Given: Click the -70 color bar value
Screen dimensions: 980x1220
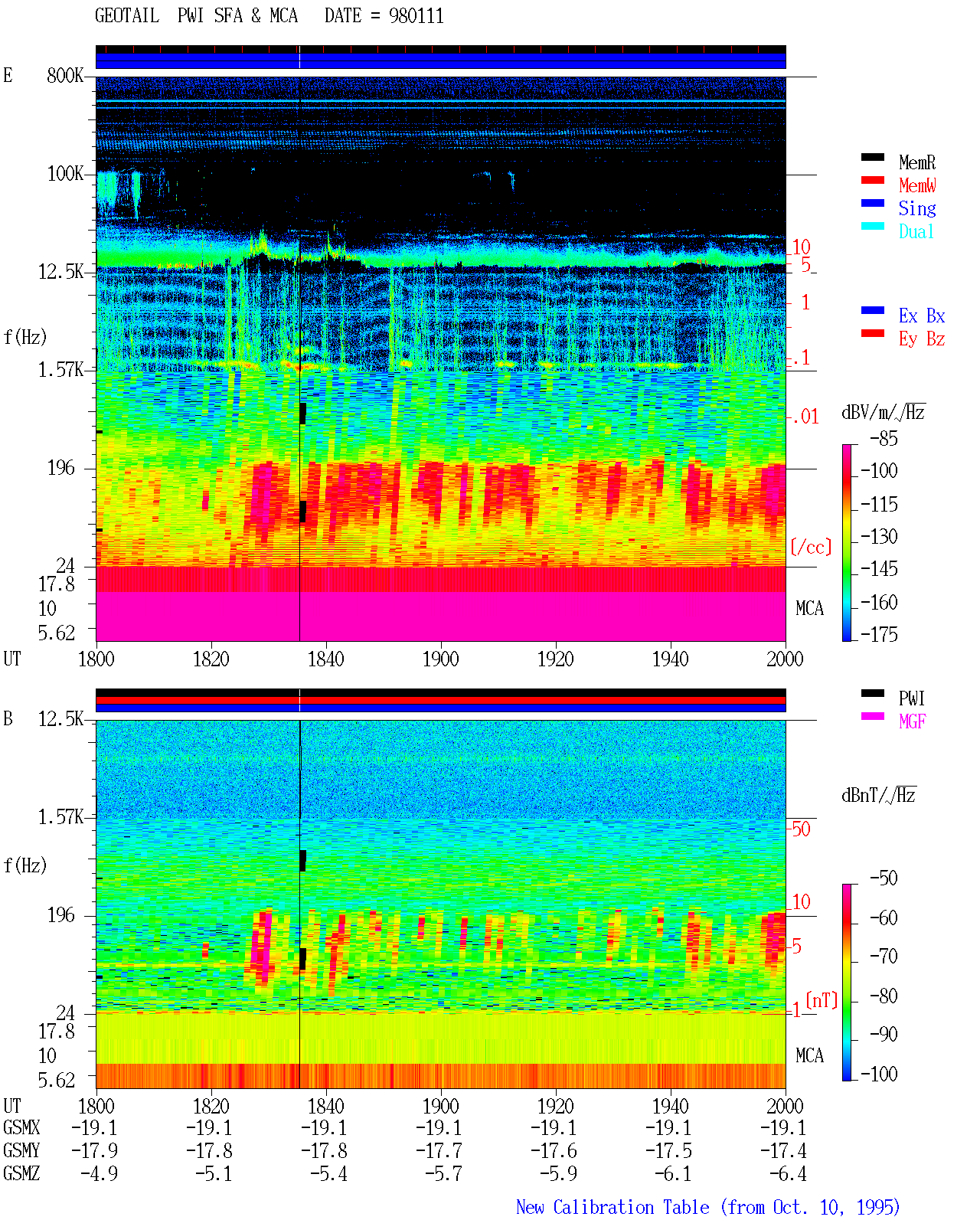Looking at the screenshot, I should click(x=884, y=956).
